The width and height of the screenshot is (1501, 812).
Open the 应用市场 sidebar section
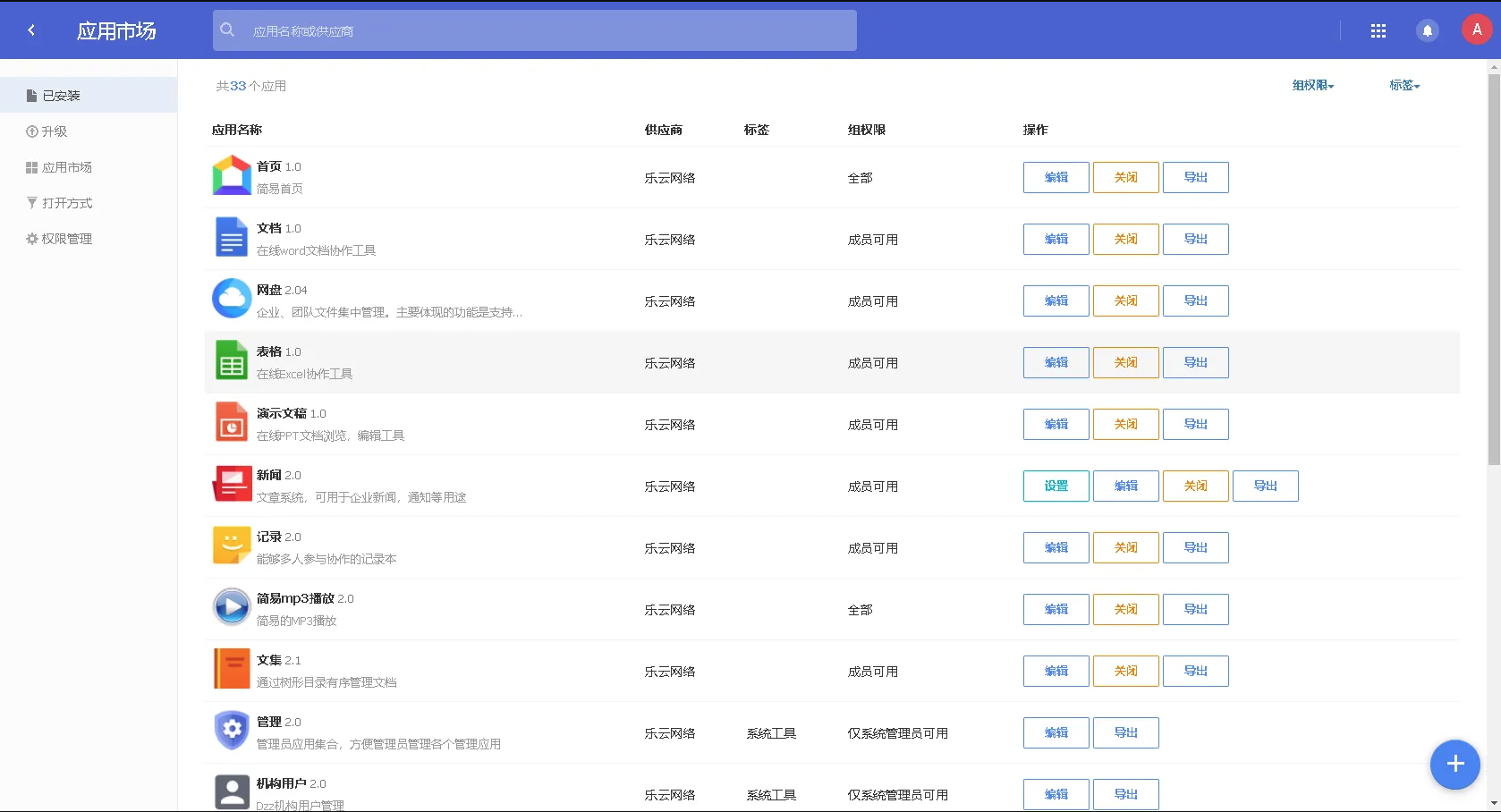tap(89, 166)
